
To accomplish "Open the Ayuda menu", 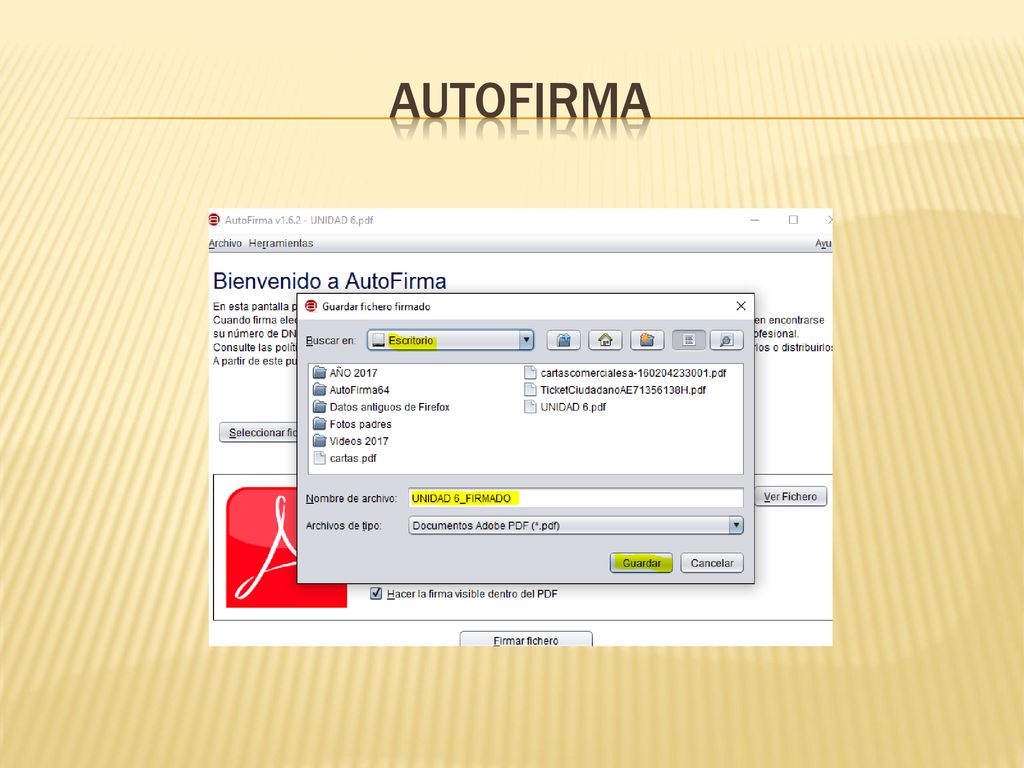I will click(x=823, y=243).
